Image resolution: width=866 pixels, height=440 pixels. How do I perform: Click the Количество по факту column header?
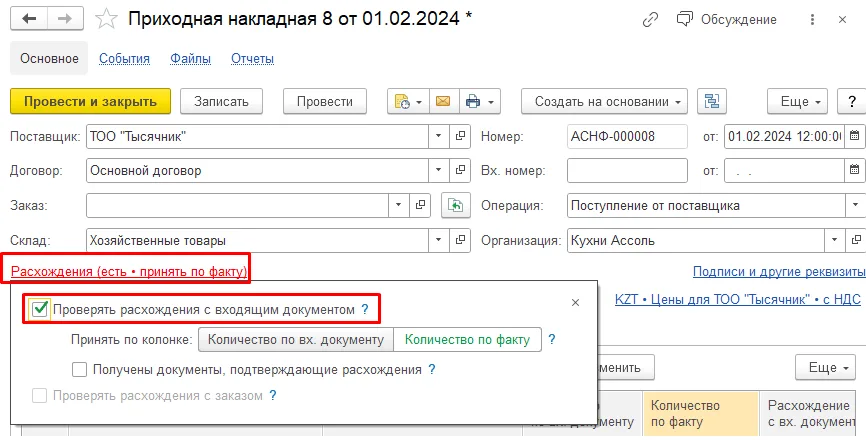(701, 414)
